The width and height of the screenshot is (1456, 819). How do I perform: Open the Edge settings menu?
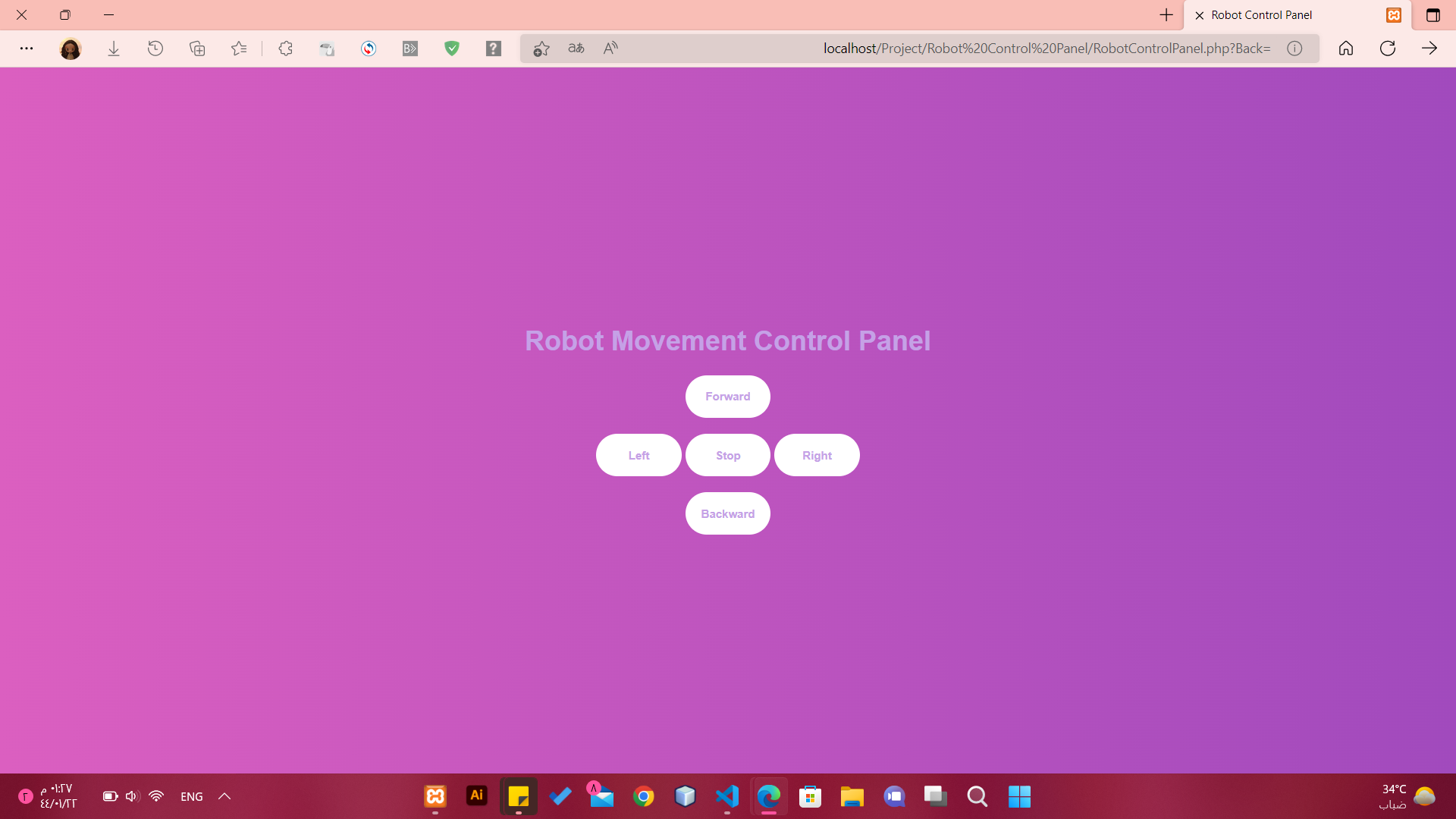[x=27, y=48]
